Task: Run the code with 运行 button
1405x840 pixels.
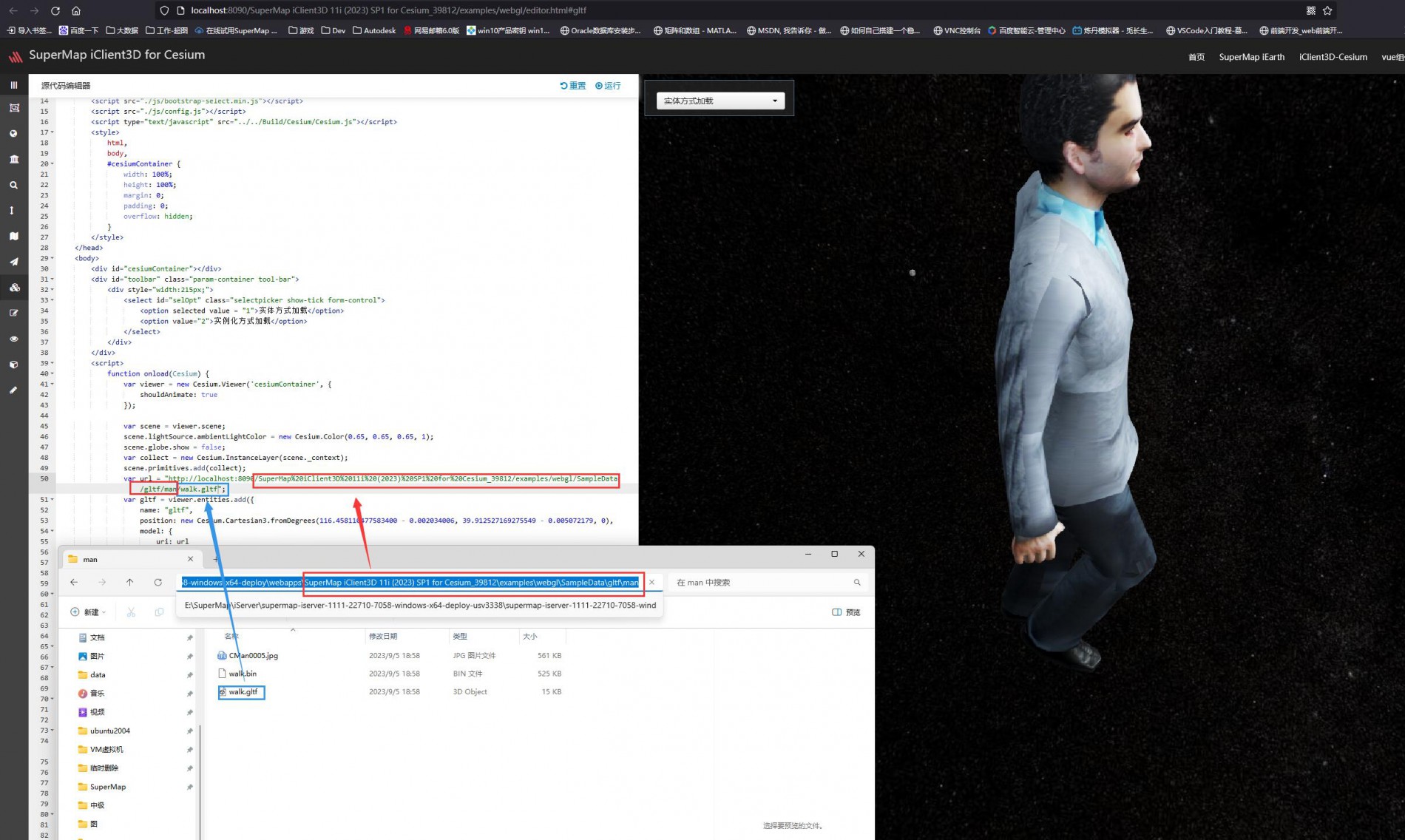Action: (x=609, y=86)
